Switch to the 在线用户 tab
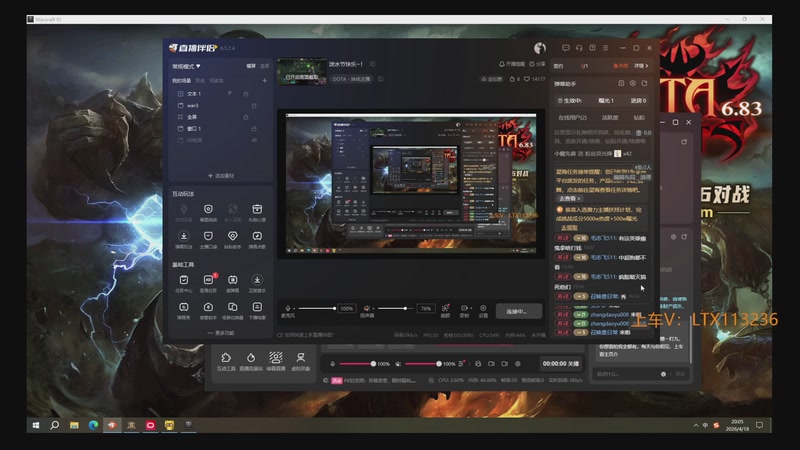The height and width of the screenshot is (450, 800). click(572, 118)
